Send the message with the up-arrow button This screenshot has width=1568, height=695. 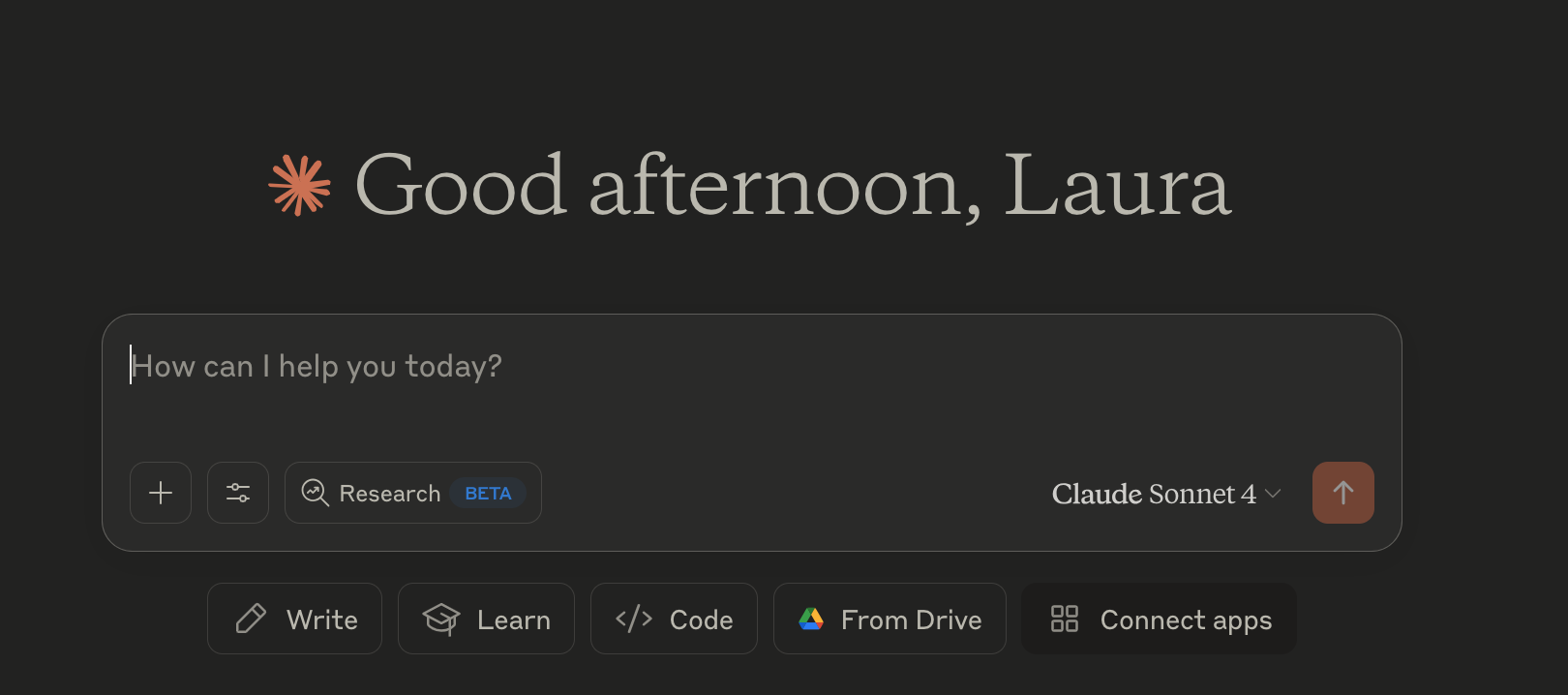click(x=1343, y=493)
